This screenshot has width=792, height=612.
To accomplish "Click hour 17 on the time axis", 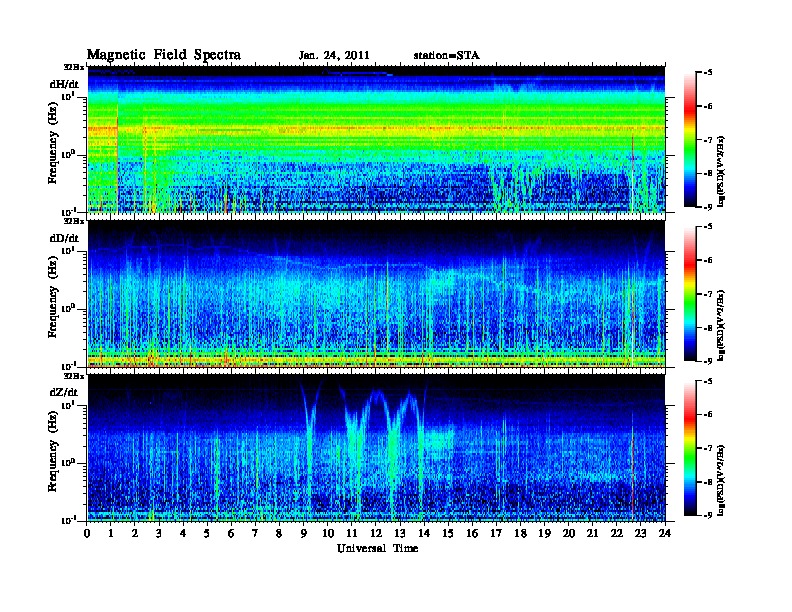I will click(x=496, y=533).
